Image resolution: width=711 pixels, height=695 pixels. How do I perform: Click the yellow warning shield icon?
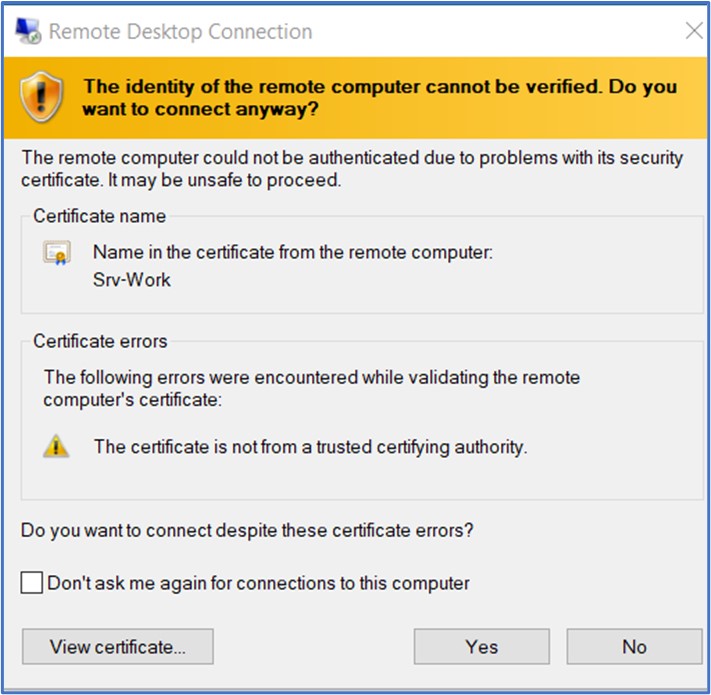(x=43, y=97)
